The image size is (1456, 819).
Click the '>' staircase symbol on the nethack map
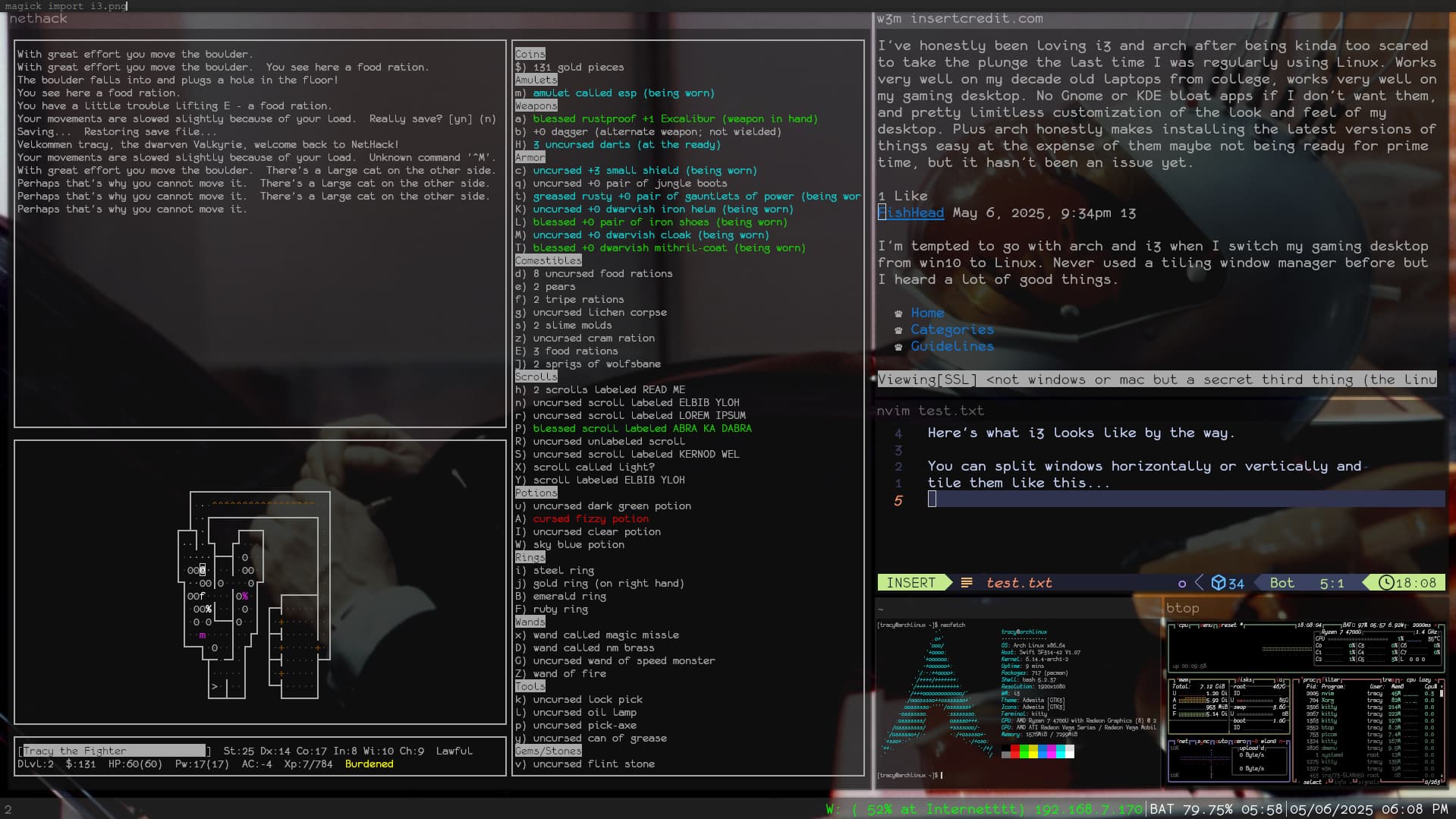215,686
